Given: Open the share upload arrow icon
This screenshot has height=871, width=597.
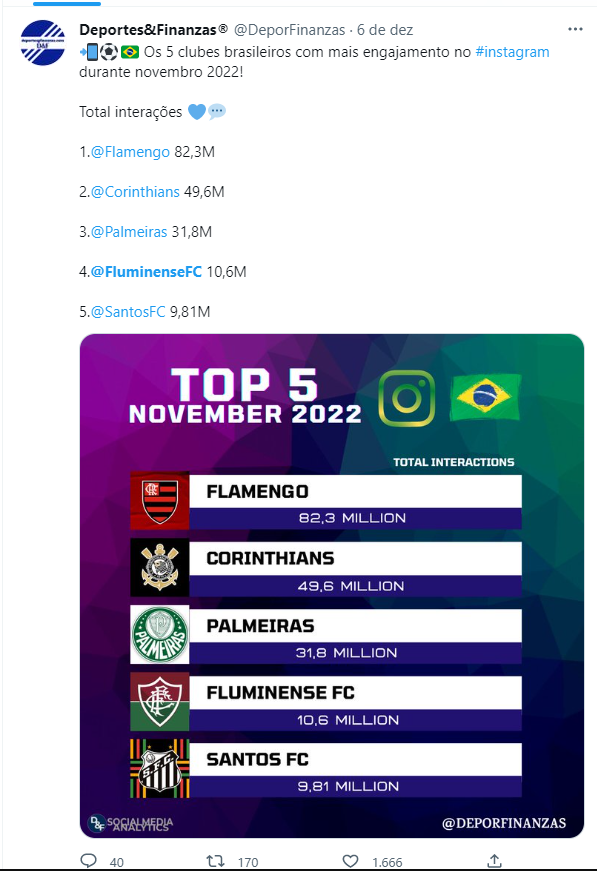Looking at the screenshot, I should tap(494, 860).
